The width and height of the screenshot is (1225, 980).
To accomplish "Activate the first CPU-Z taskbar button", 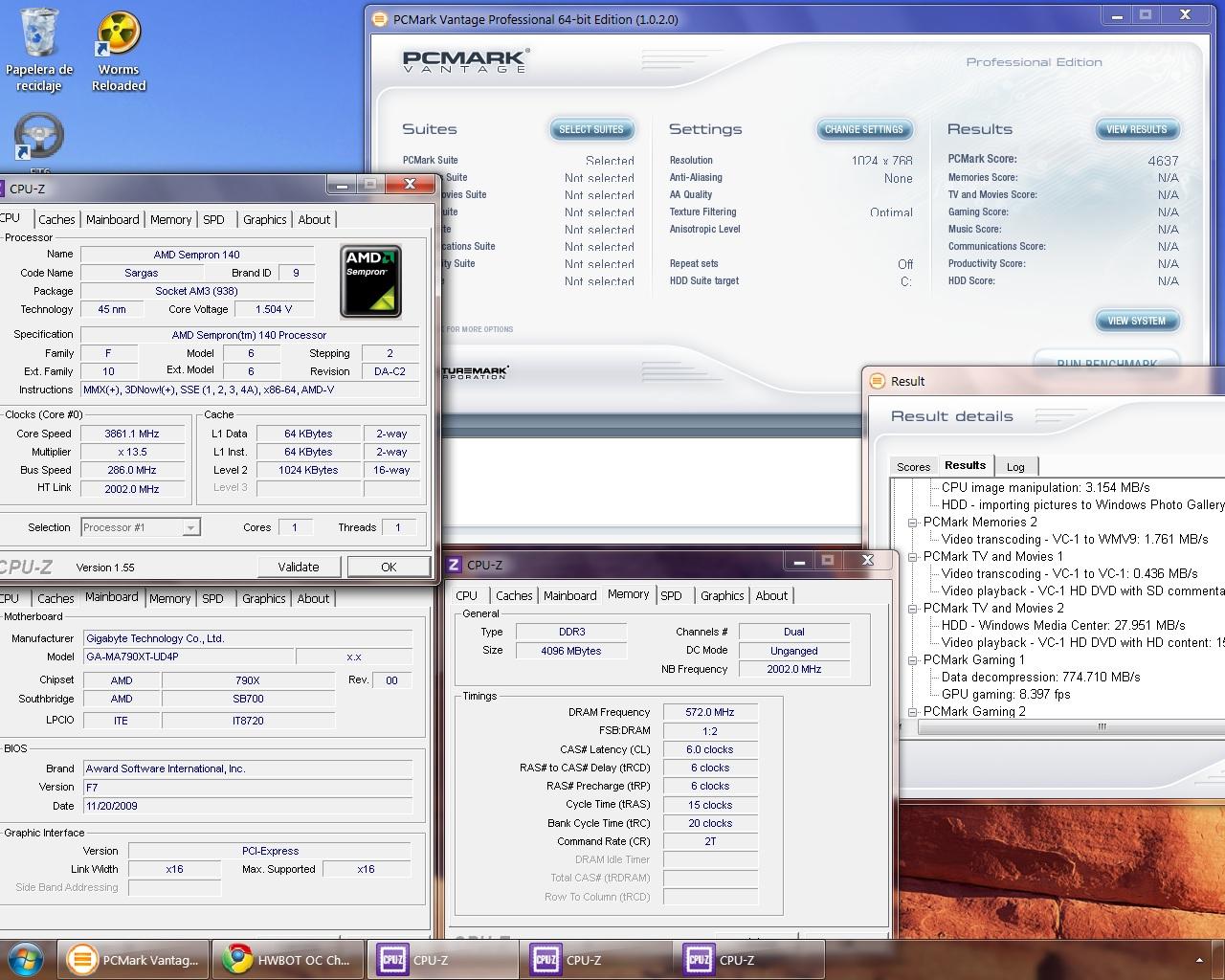I will coord(442,960).
